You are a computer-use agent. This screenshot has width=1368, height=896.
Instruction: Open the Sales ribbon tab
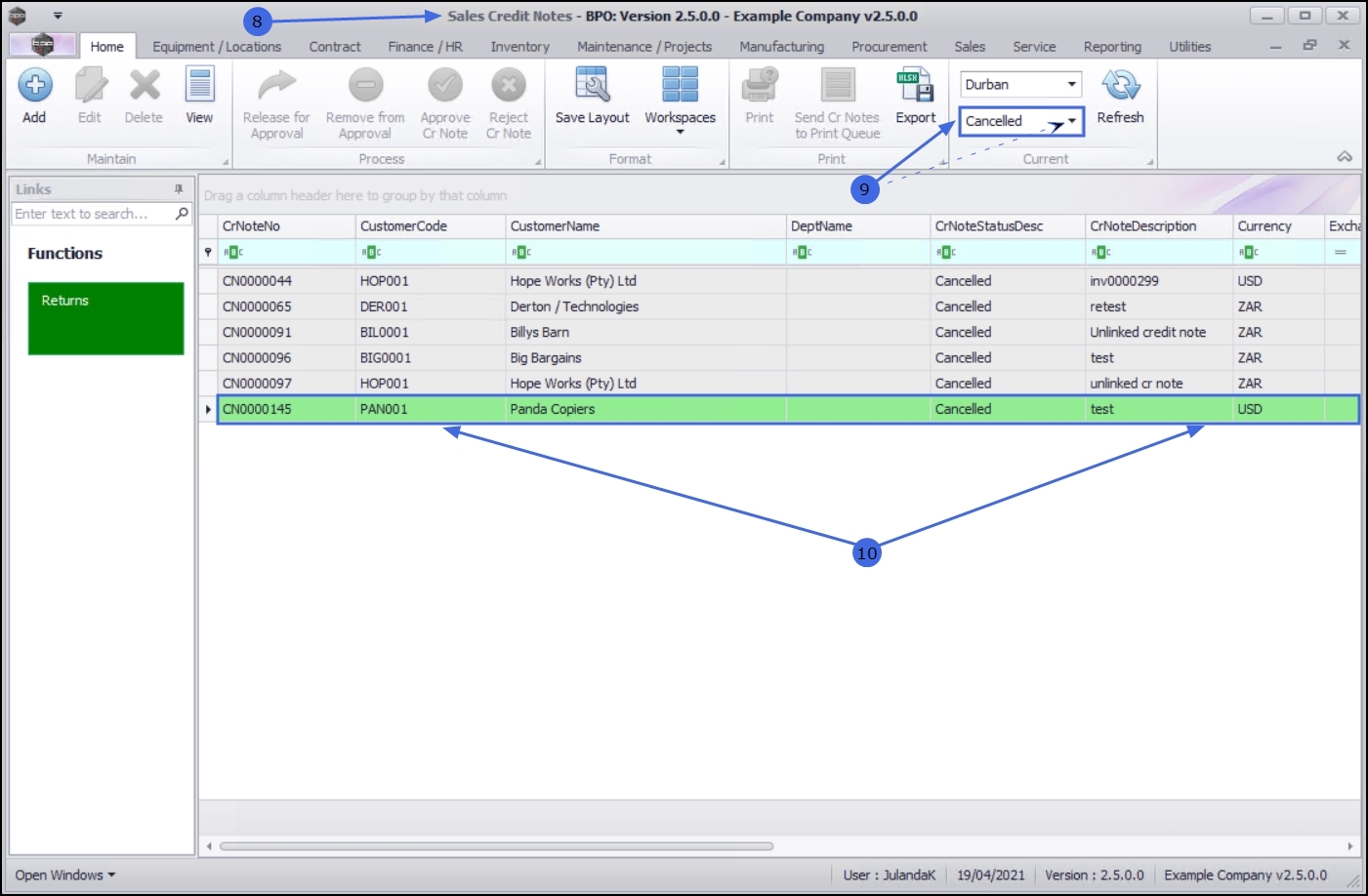click(970, 47)
